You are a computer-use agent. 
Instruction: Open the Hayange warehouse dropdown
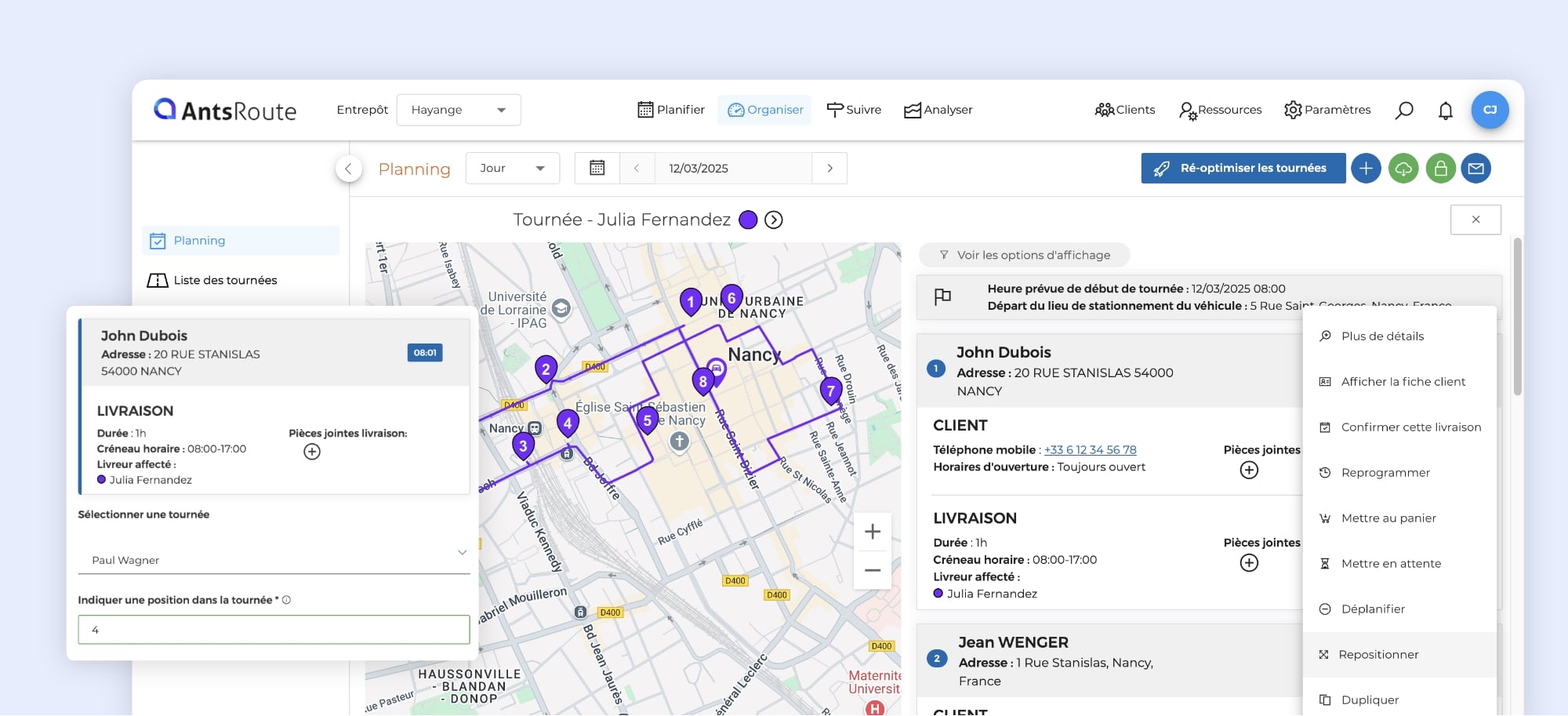[459, 111]
